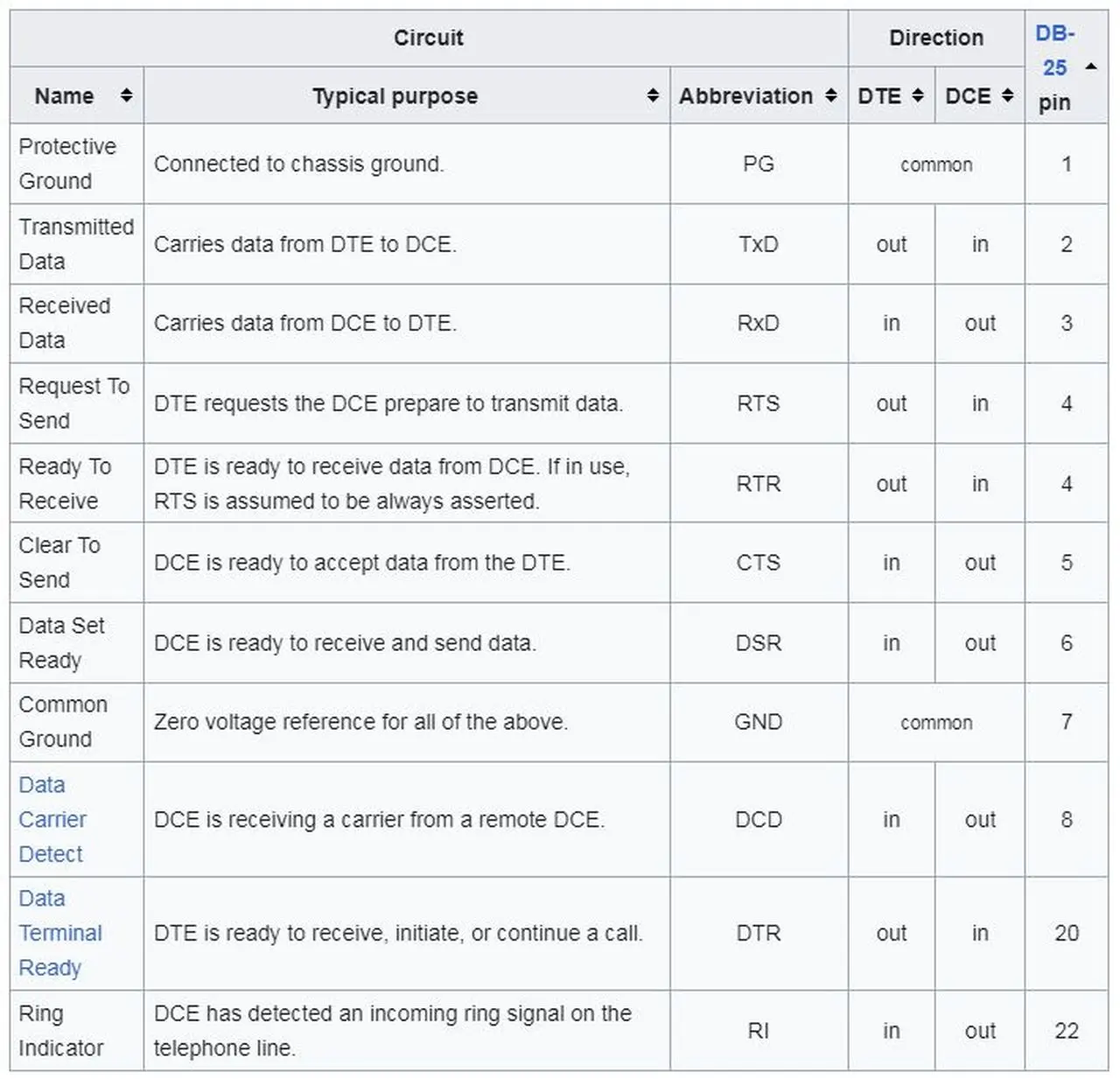Image resolution: width=1120 pixels, height=1079 pixels.
Task: Toggle Abbreviation column sort direction arrow
Action: point(830,95)
